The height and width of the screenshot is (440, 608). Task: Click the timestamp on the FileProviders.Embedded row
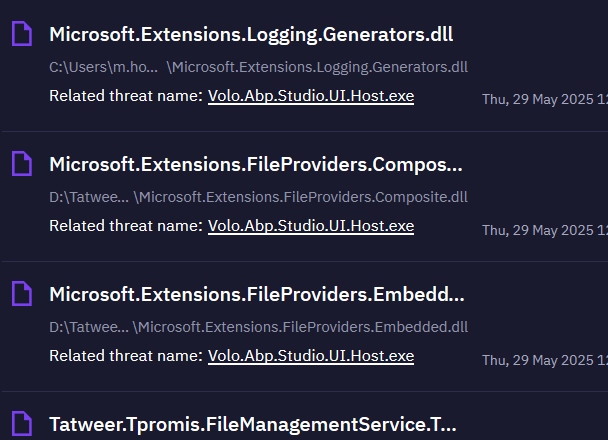pyautogui.click(x=544, y=360)
